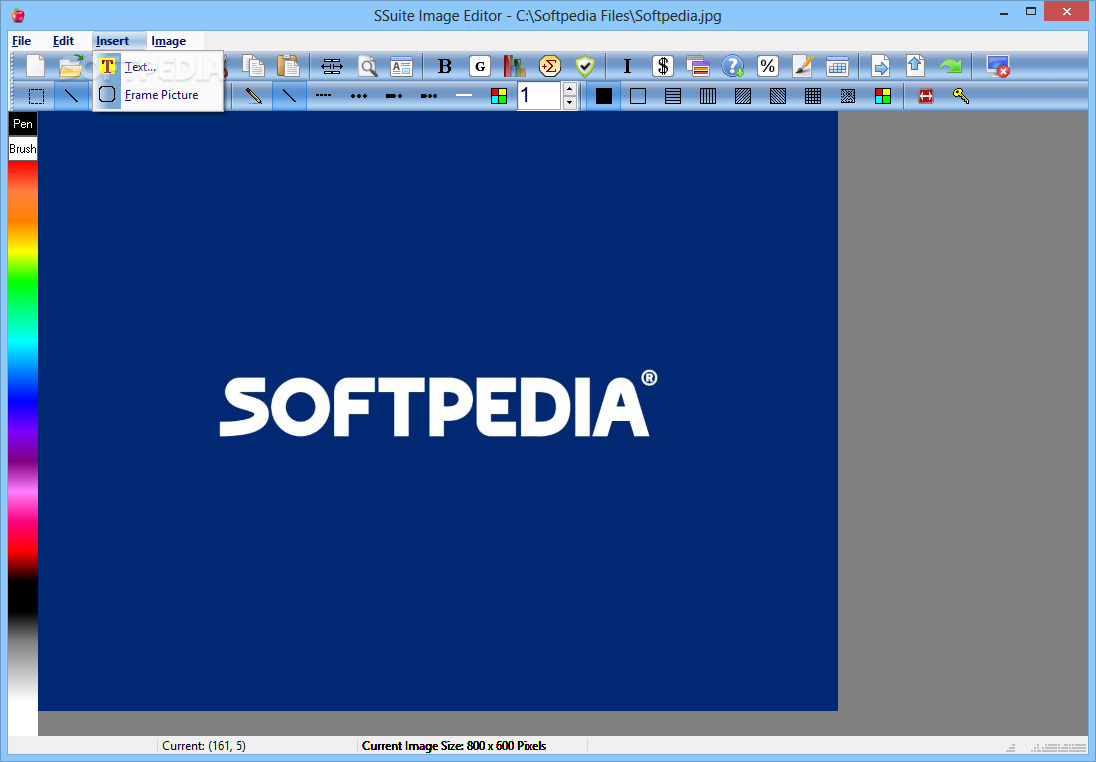Open the Image menu
This screenshot has width=1096, height=762.
[168, 41]
